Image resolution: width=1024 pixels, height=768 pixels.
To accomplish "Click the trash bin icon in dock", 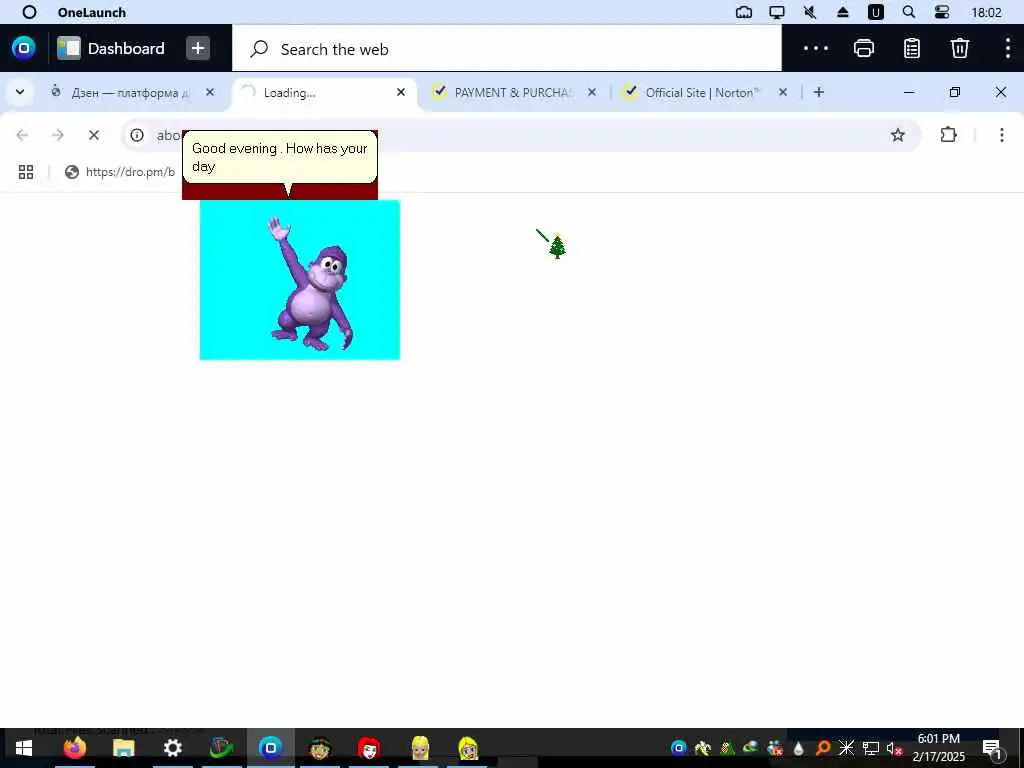I will pos(959,48).
